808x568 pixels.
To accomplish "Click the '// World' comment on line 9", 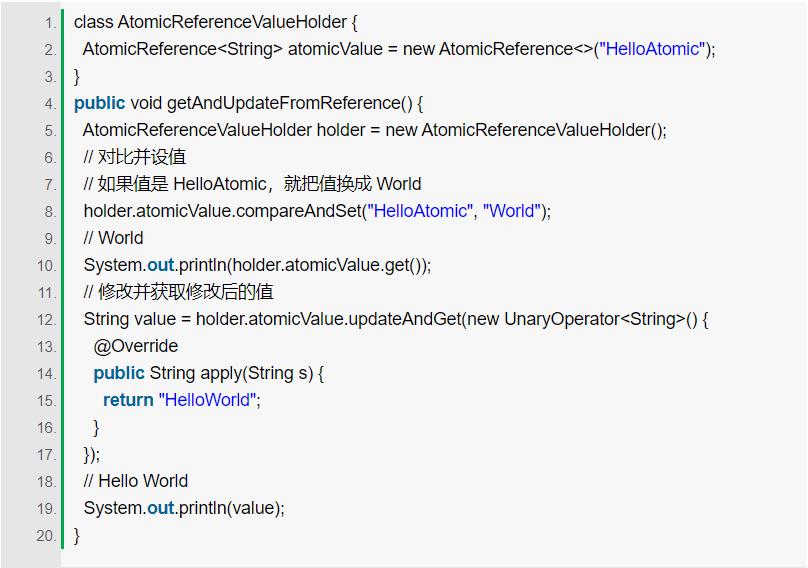I will pyautogui.click(x=114, y=238).
